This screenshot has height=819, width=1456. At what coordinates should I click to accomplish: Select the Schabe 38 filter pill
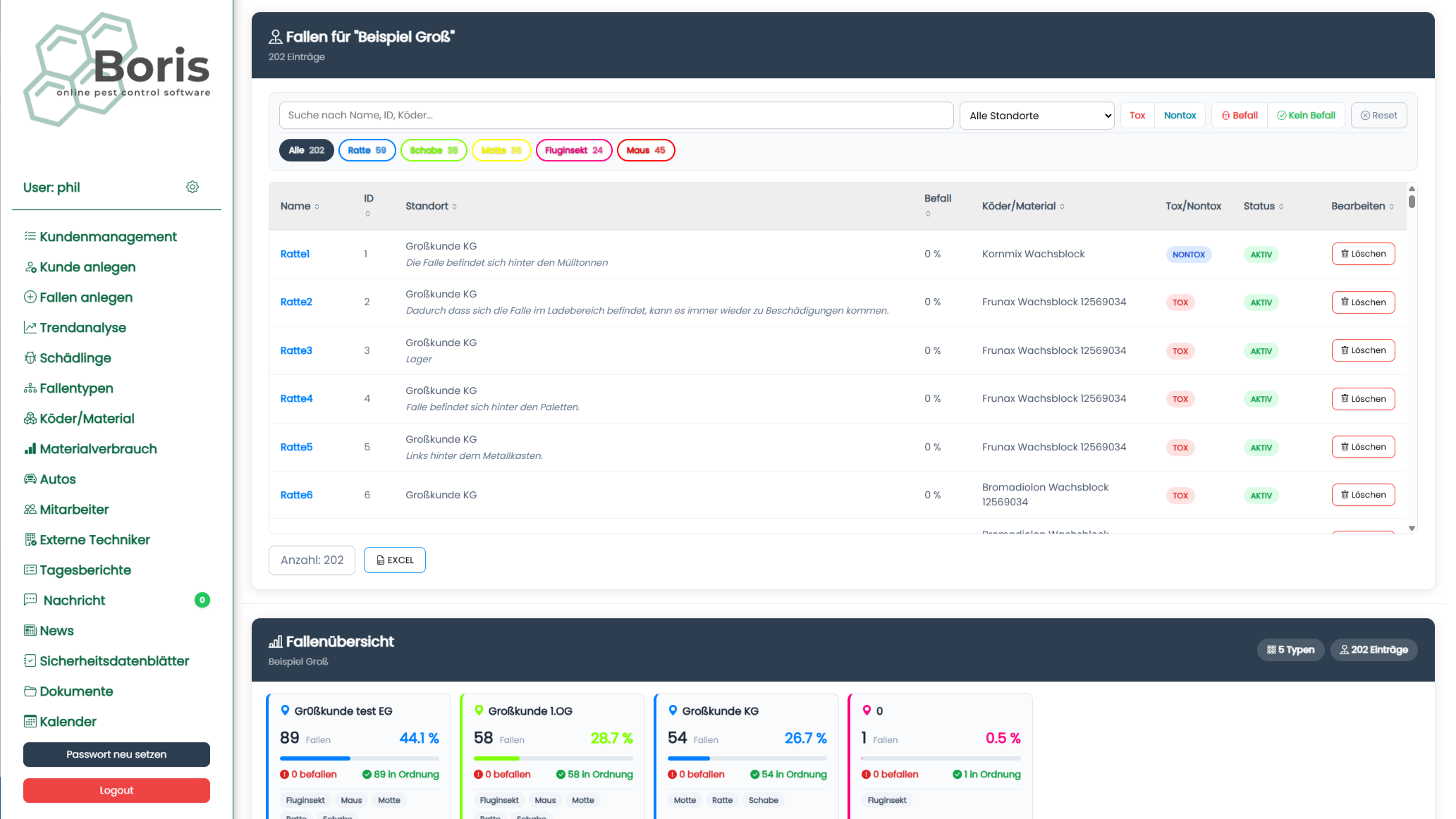[x=434, y=150]
